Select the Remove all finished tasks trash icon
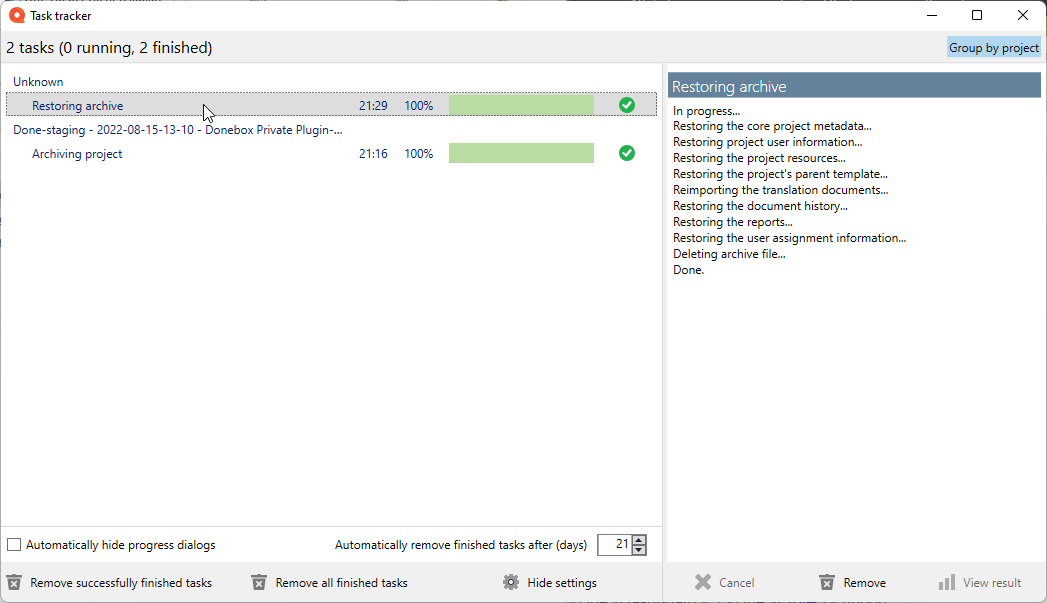1047x603 pixels. (260, 582)
